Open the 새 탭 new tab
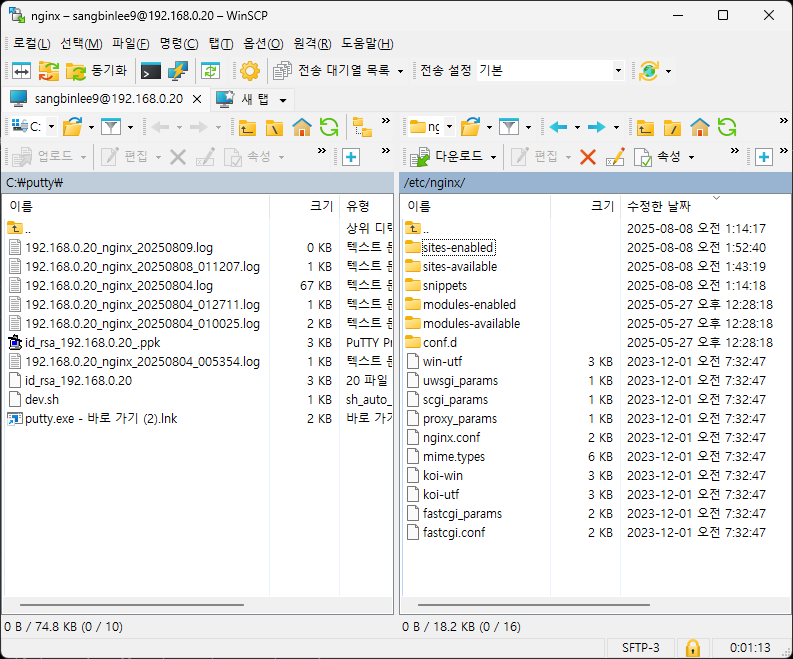This screenshot has height=659, width=793. coord(244,99)
